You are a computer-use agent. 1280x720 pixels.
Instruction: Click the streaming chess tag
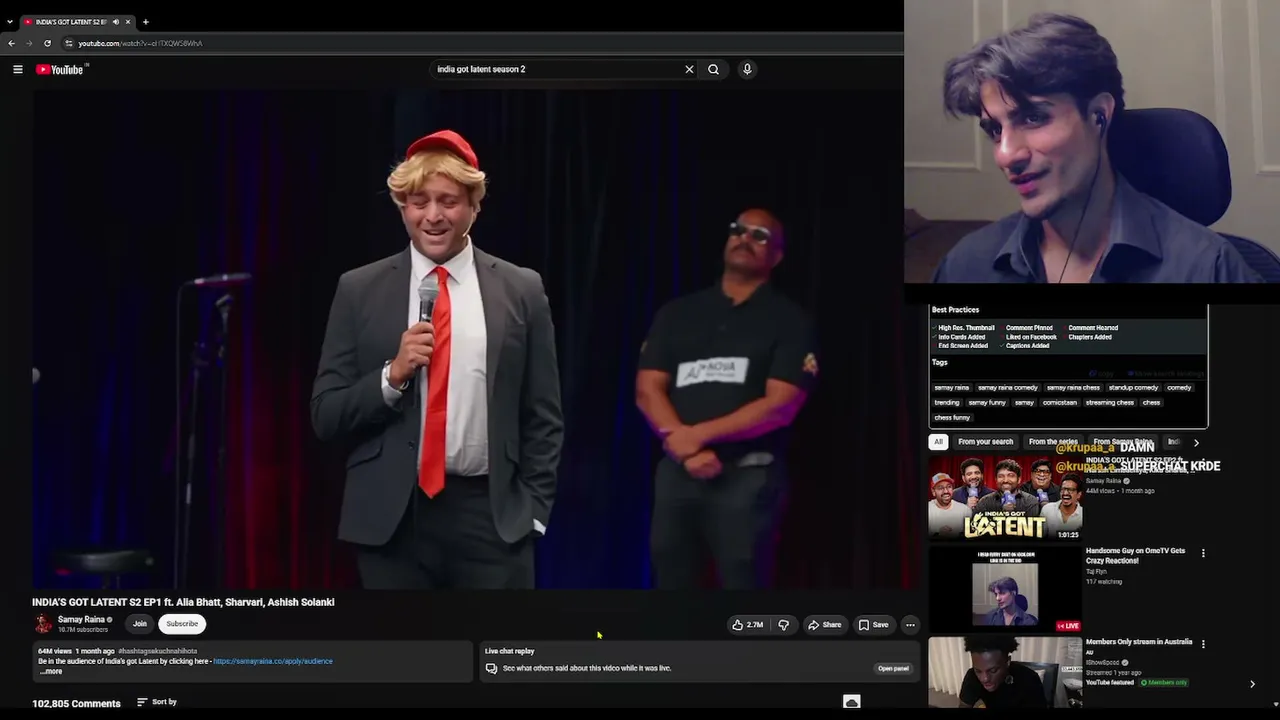[x=1110, y=403]
